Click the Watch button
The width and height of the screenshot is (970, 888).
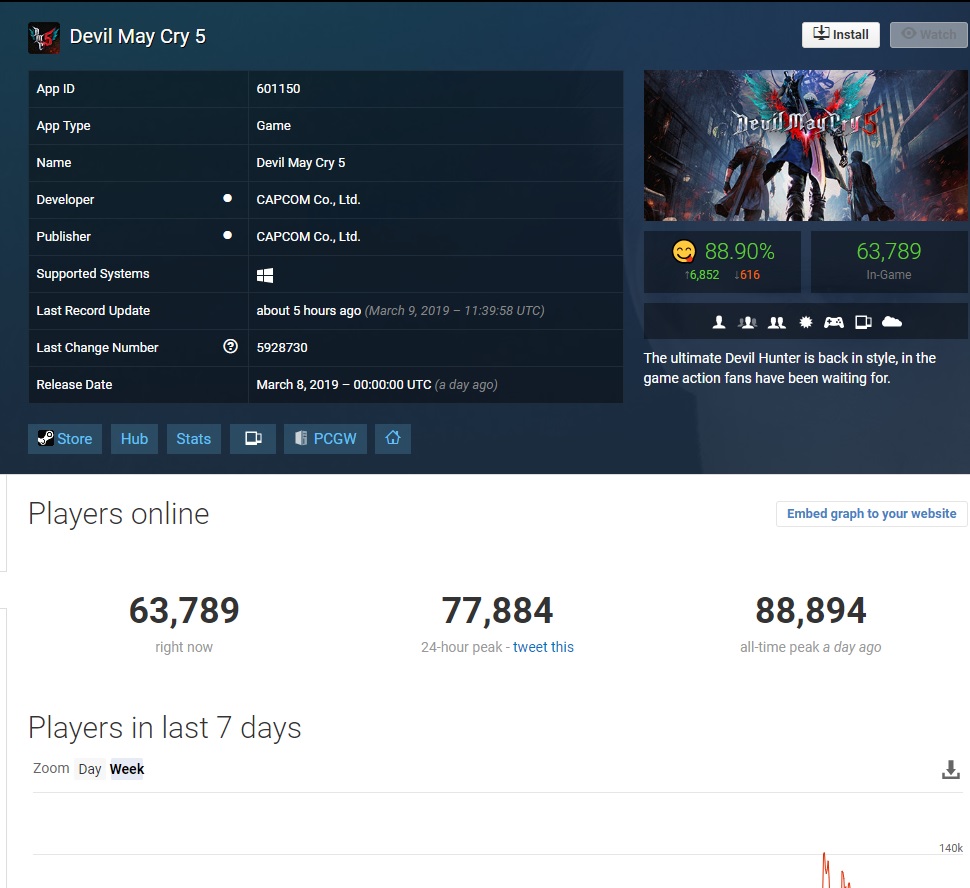(x=929, y=35)
